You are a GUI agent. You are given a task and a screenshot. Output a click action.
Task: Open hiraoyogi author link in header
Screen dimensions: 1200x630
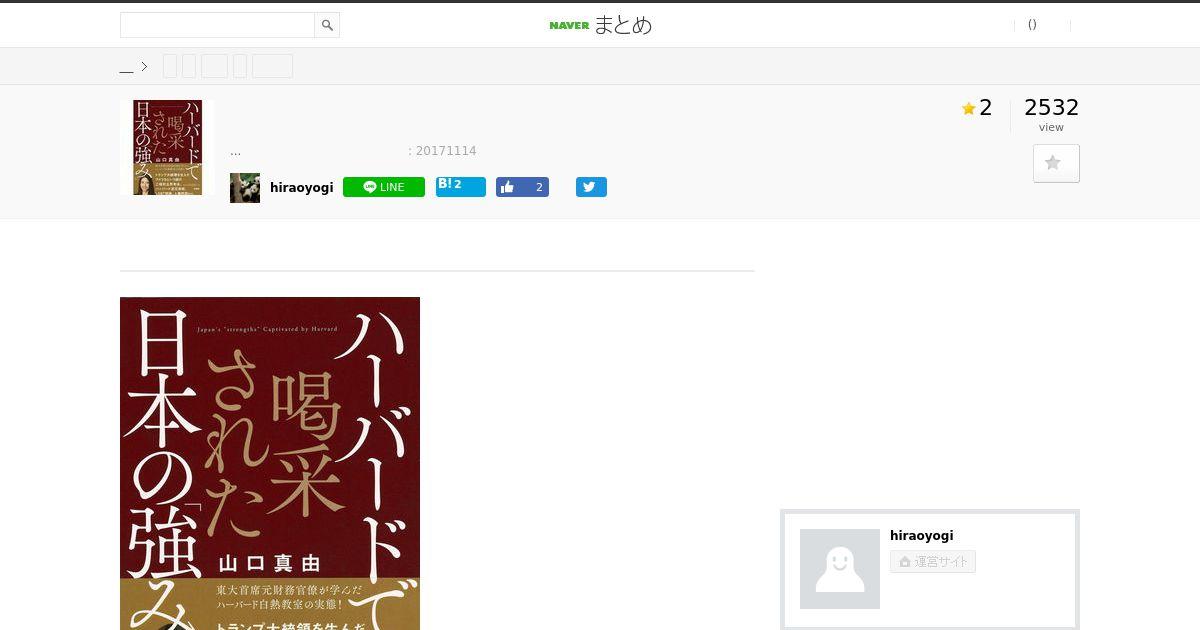coord(301,188)
